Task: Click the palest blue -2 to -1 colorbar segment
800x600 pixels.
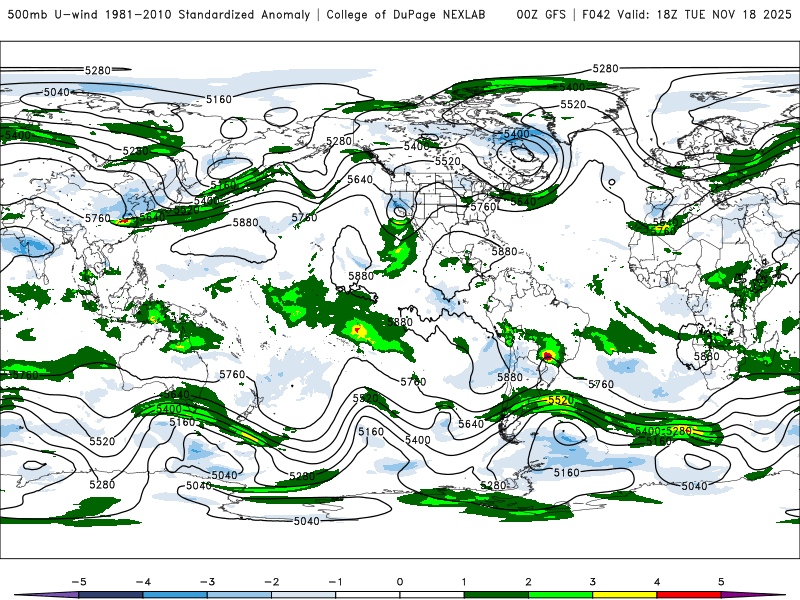Action: (x=304, y=595)
